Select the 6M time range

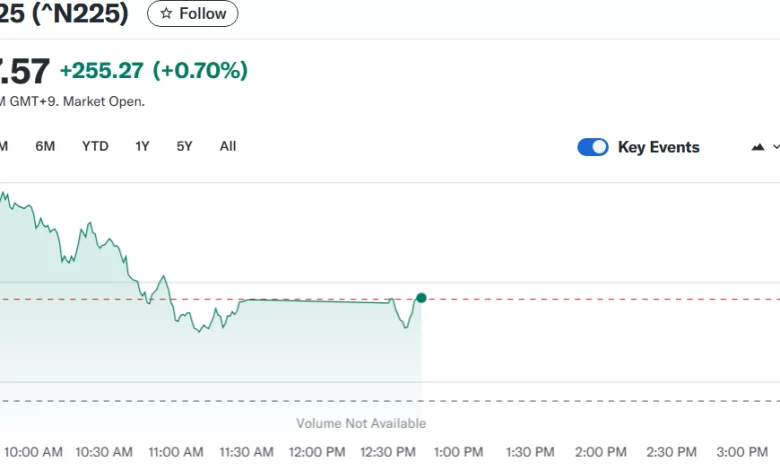[x=45, y=146]
